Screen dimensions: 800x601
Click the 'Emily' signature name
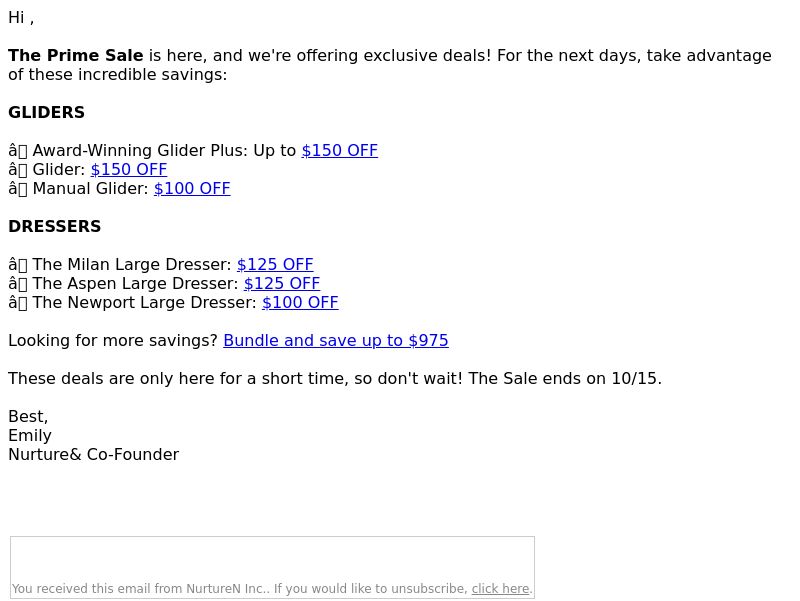point(30,435)
